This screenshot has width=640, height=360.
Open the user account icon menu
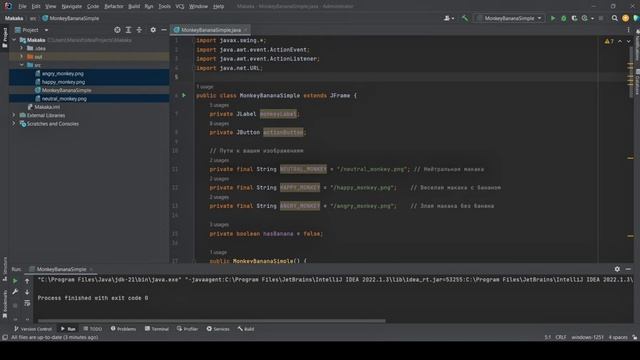click(449, 18)
